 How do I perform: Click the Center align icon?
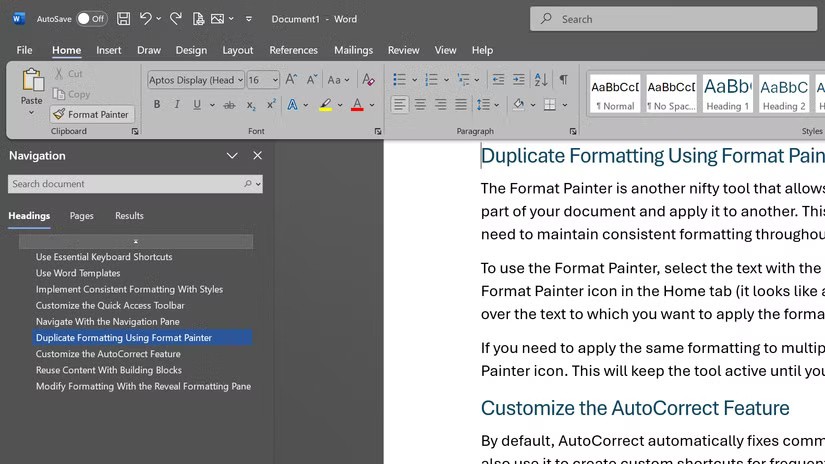(420, 105)
